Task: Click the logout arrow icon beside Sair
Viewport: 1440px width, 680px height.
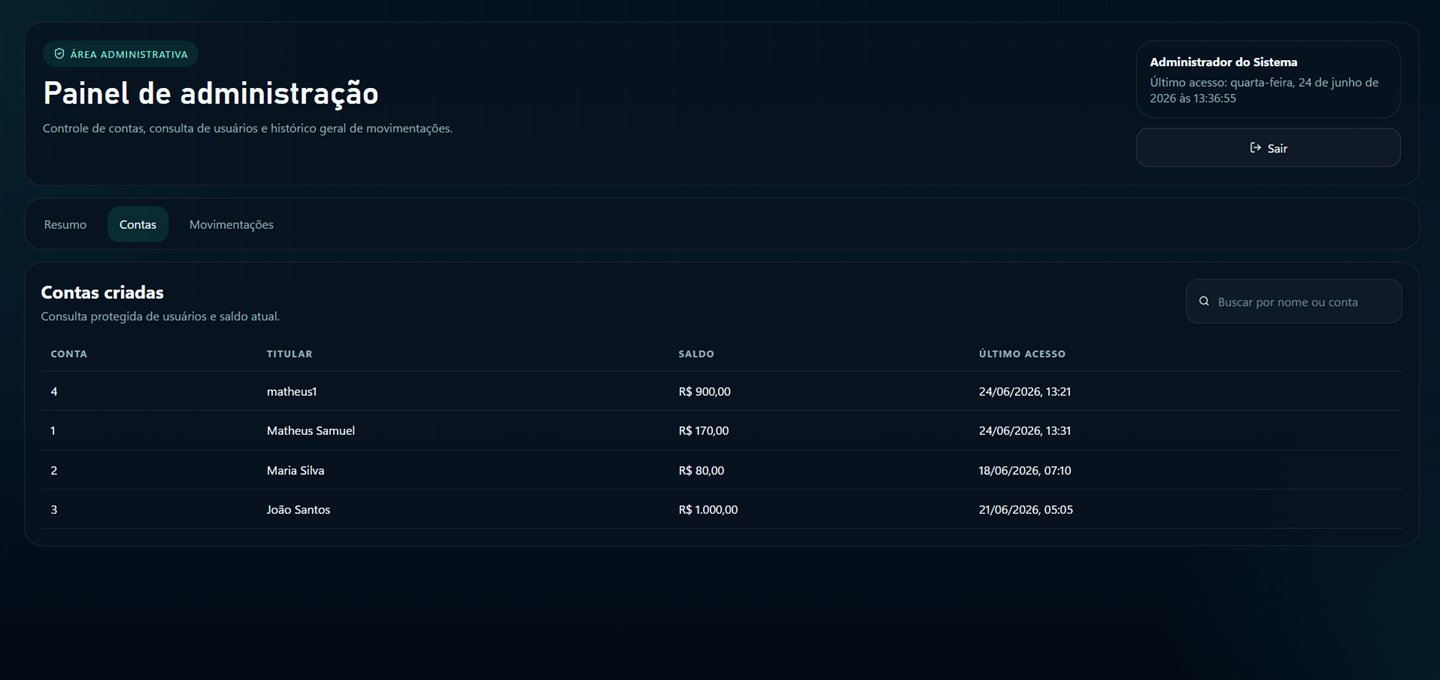Action: coord(1255,148)
